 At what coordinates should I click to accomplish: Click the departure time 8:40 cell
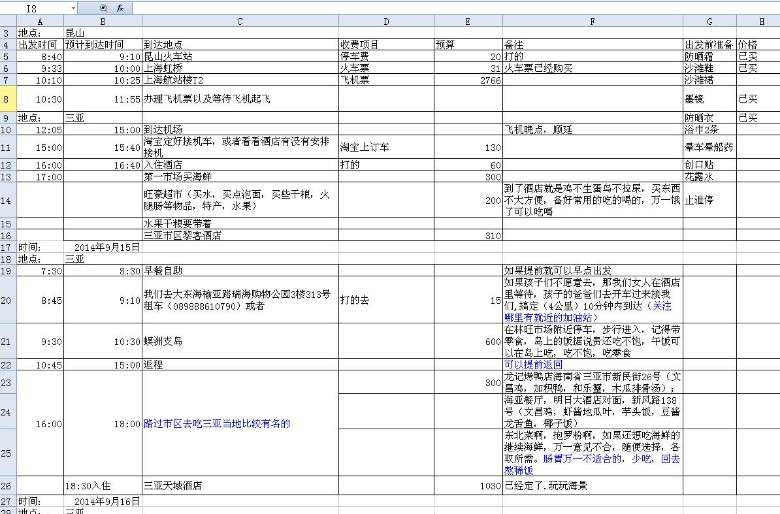40,56
